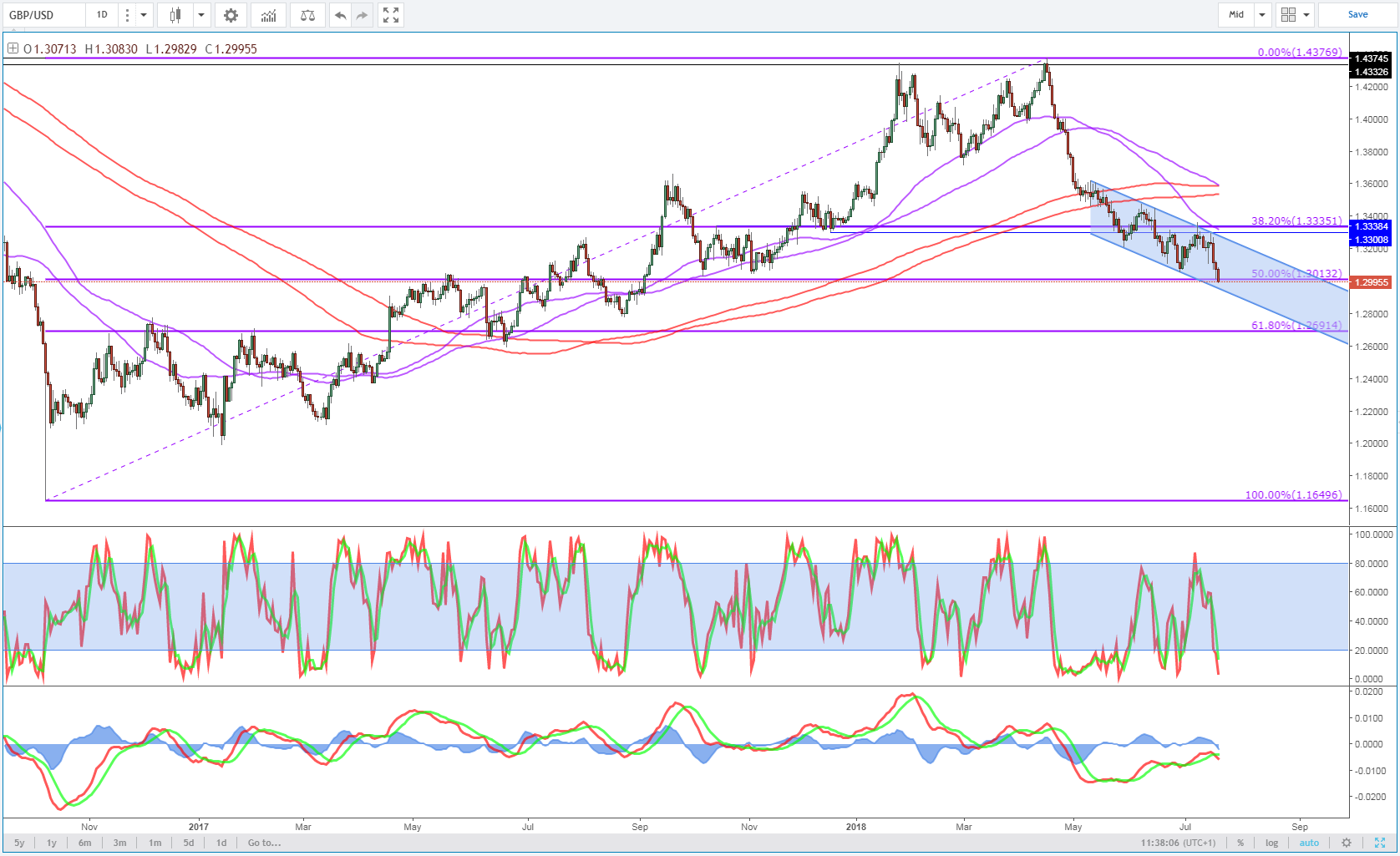The image size is (1400, 856).
Task: Select candlestick chart style
Action: point(175,15)
